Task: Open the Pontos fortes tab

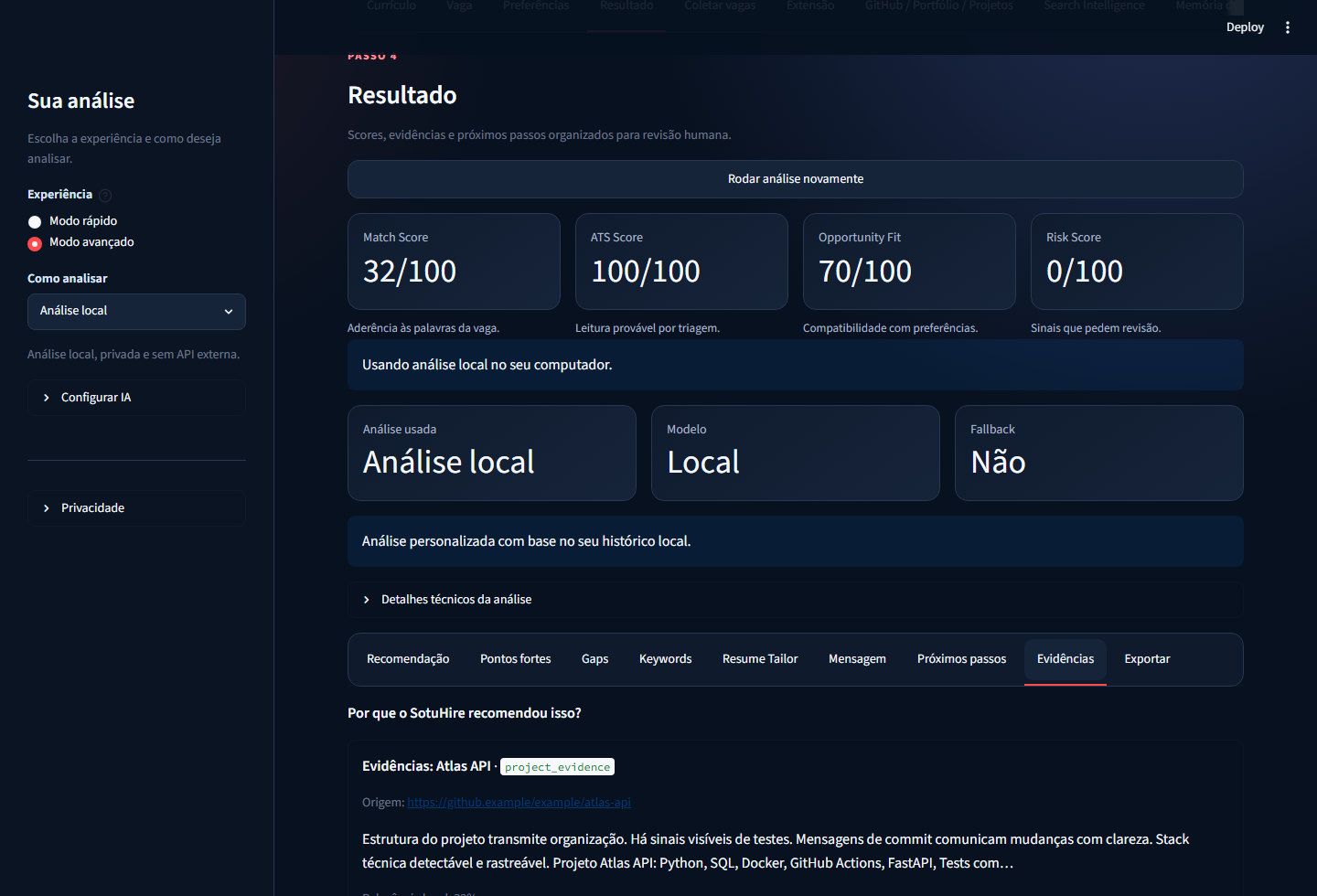Action: 516,659
